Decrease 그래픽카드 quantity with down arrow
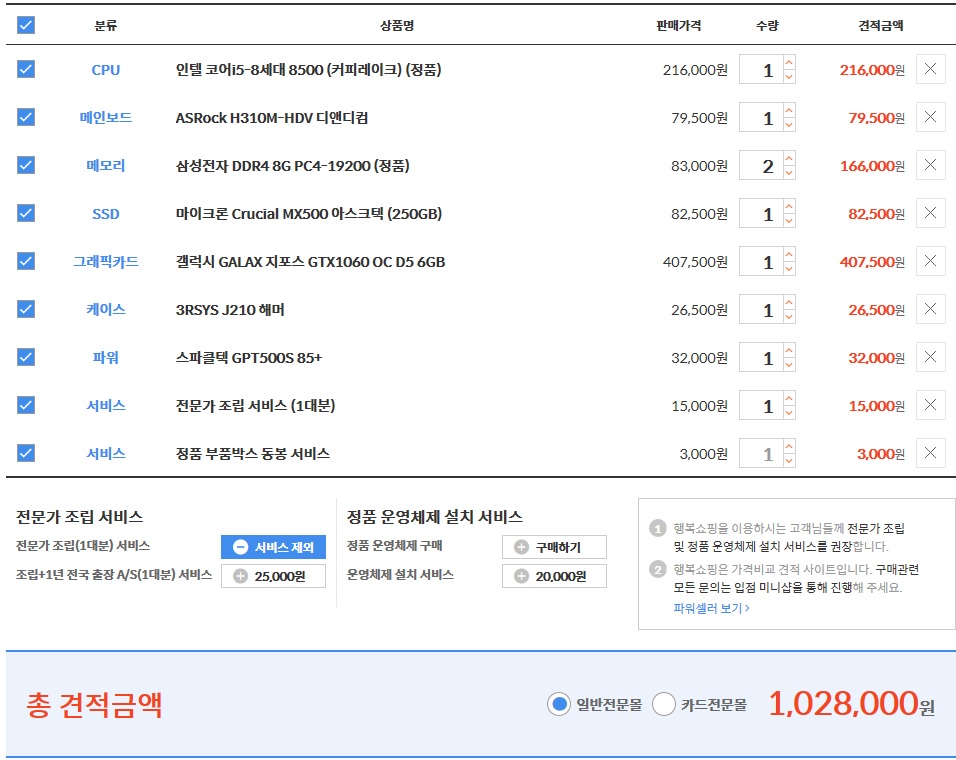Image resolution: width=956 pixels, height=760 pixels. tap(789, 269)
